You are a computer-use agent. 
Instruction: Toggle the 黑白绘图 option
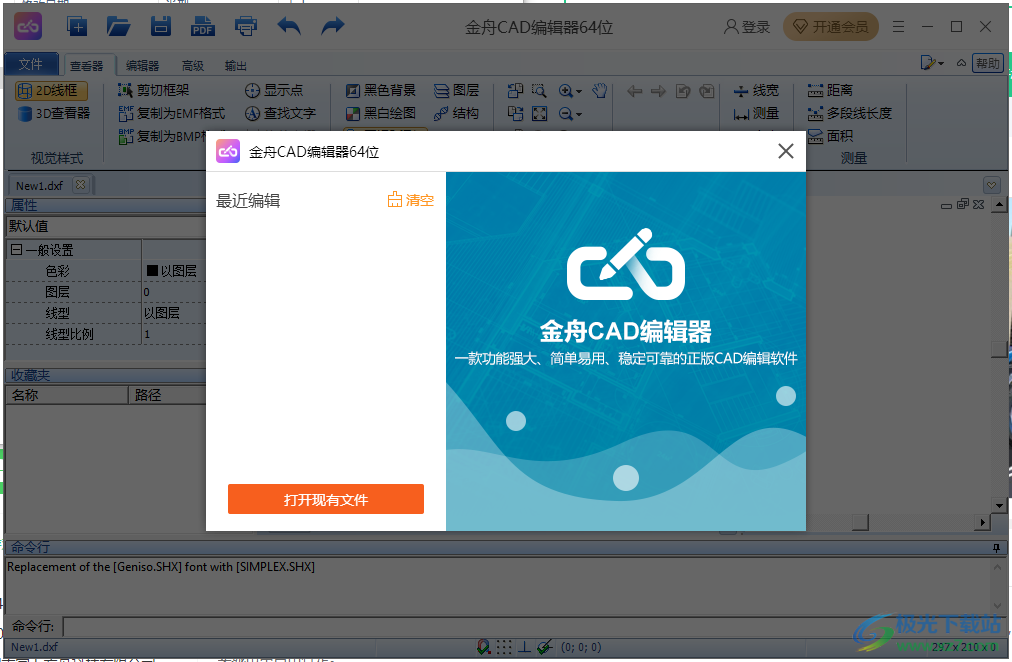pyautogui.click(x=381, y=114)
